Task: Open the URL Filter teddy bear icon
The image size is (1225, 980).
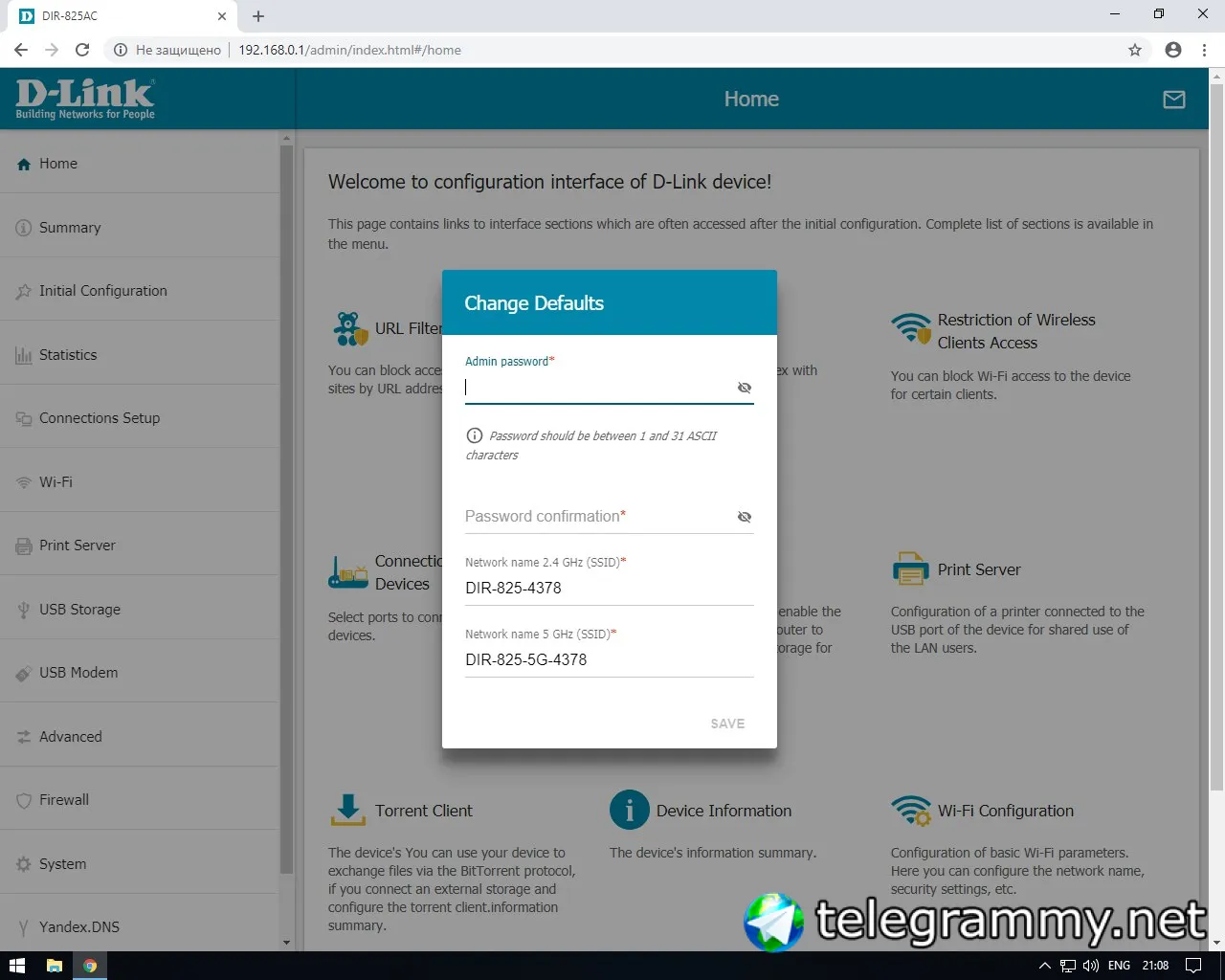Action: 350,329
